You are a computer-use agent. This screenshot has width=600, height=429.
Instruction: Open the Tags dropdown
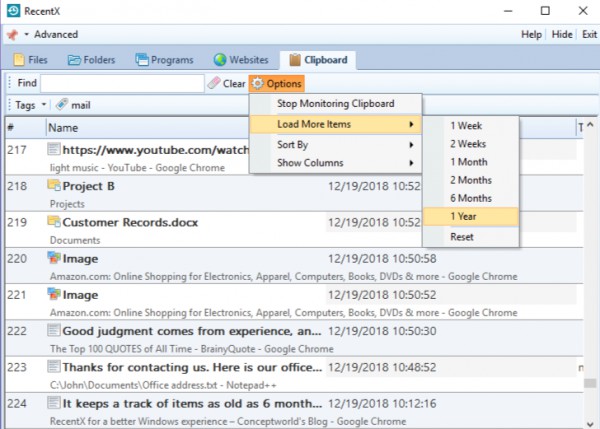tap(30, 105)
